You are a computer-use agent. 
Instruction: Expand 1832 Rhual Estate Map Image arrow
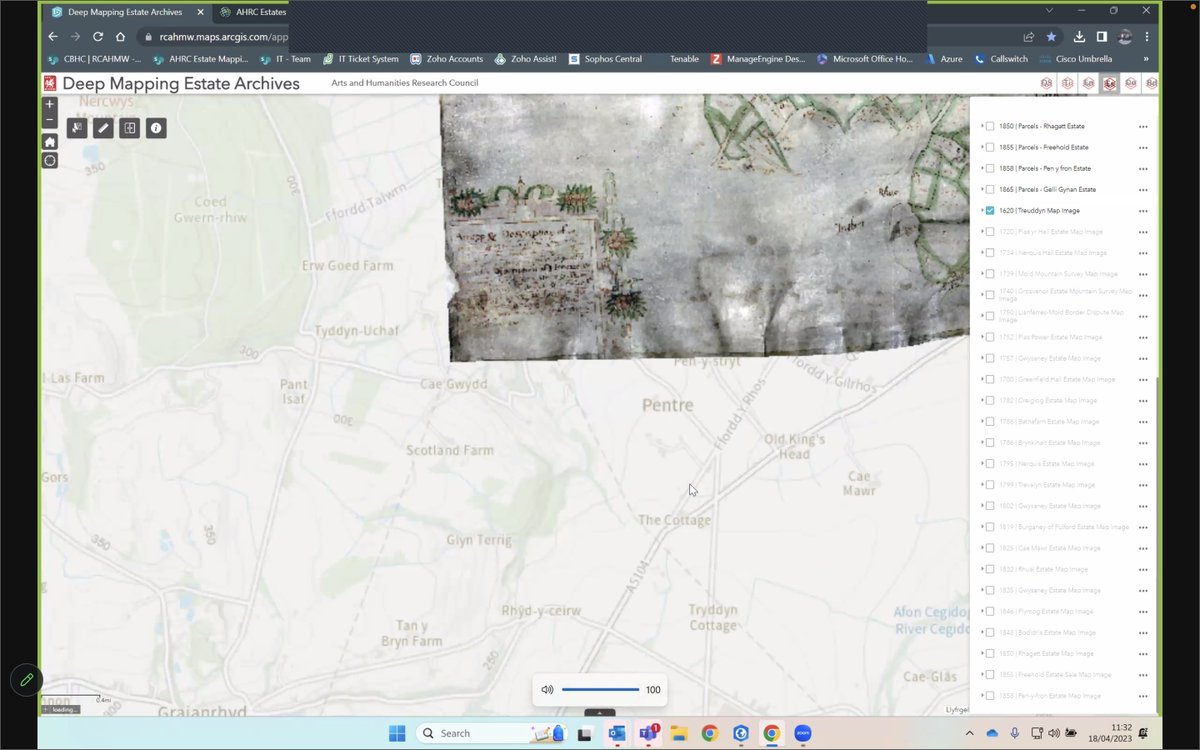point(982,569)
